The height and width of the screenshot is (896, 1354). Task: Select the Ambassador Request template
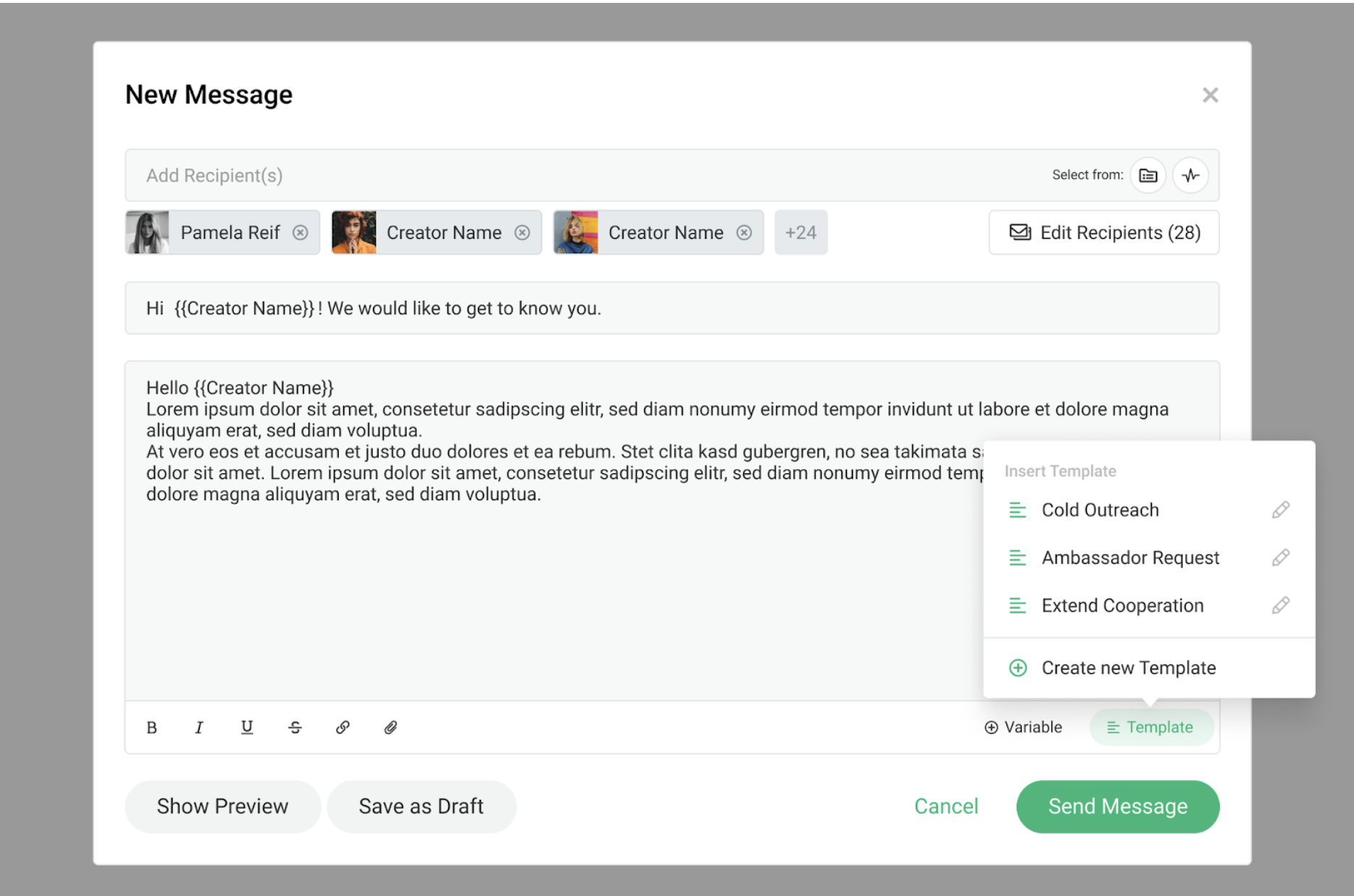[x=1130, y=557]
